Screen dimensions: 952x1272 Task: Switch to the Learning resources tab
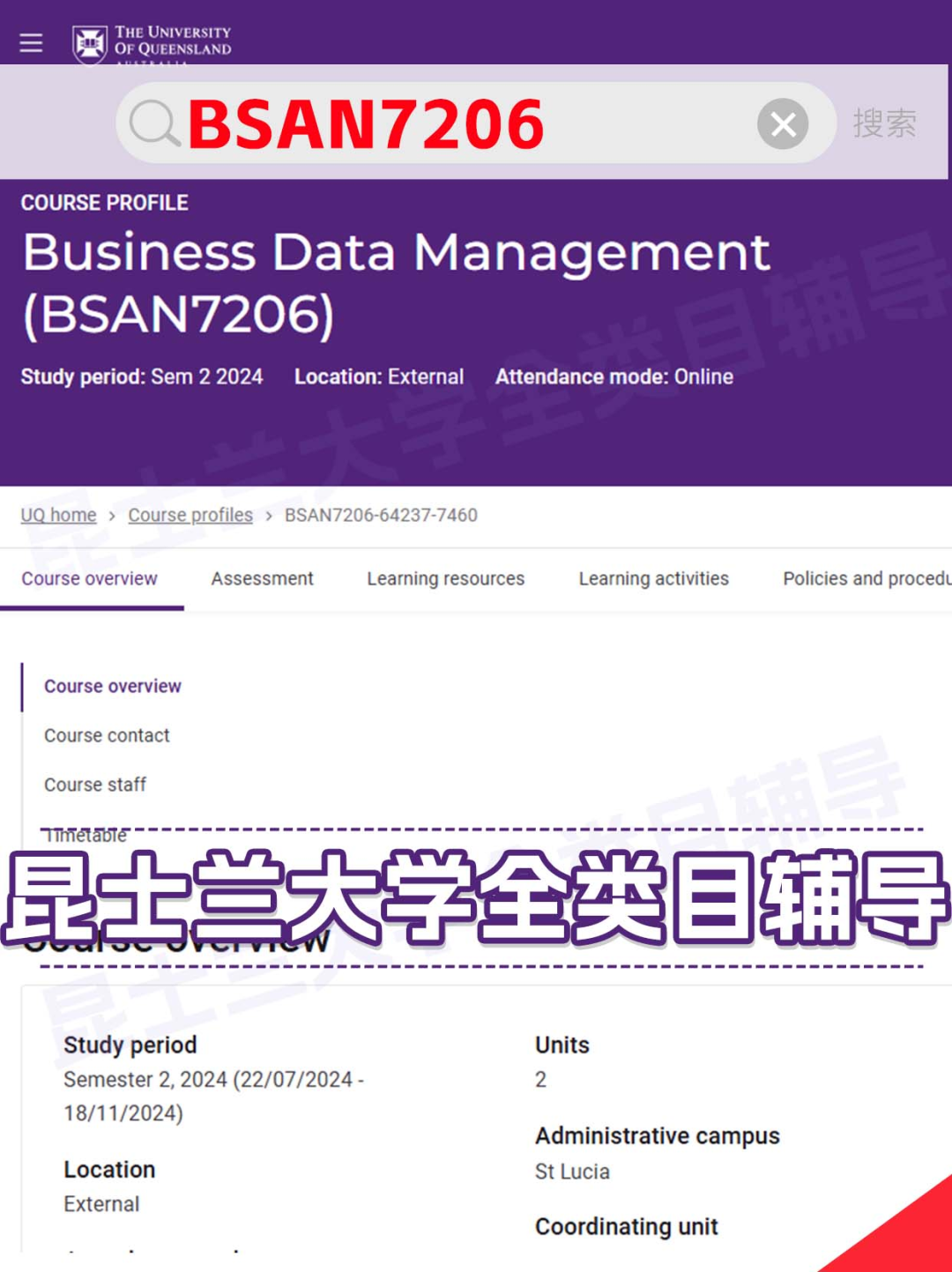[445, 578]
